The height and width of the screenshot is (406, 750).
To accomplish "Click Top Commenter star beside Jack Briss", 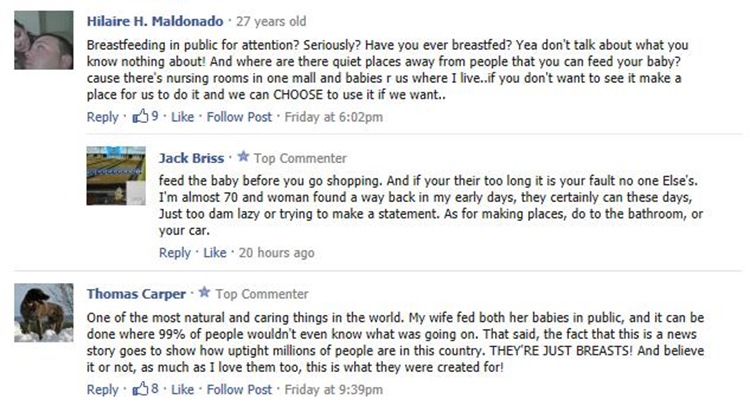I will 243,158.
